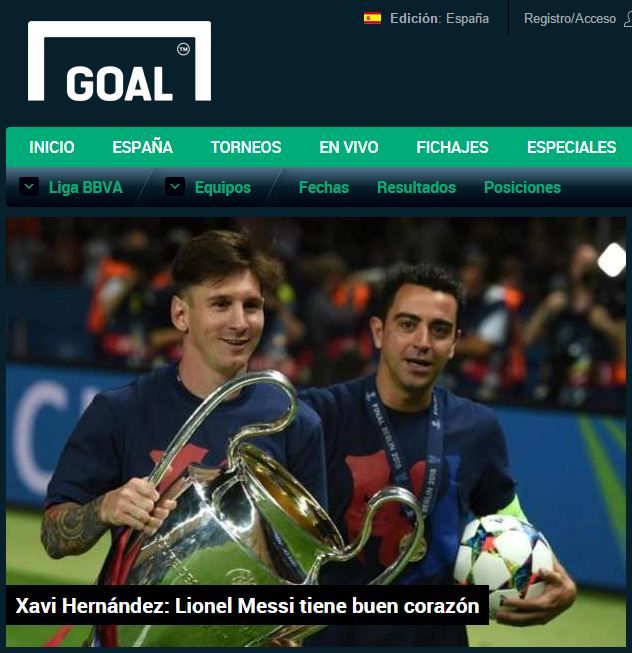Click the featured photo with the trophy
Image resolution: width=632 pixels, height=653 pixels.
pyautogui.click(x=316, y=432)
